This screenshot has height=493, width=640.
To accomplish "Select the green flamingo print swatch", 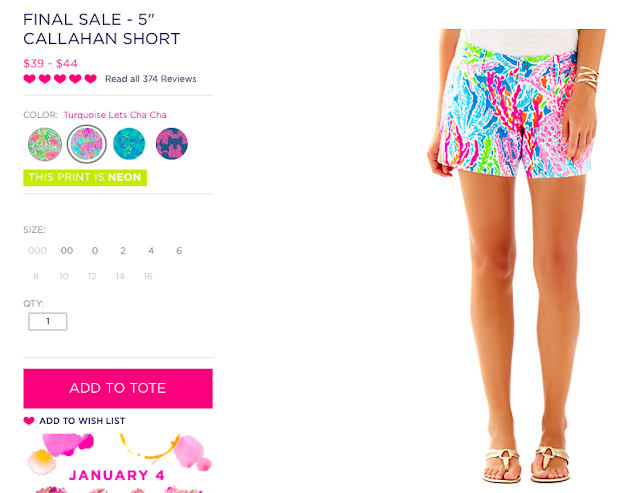I will pyautogui.click(x=45, y=144).
